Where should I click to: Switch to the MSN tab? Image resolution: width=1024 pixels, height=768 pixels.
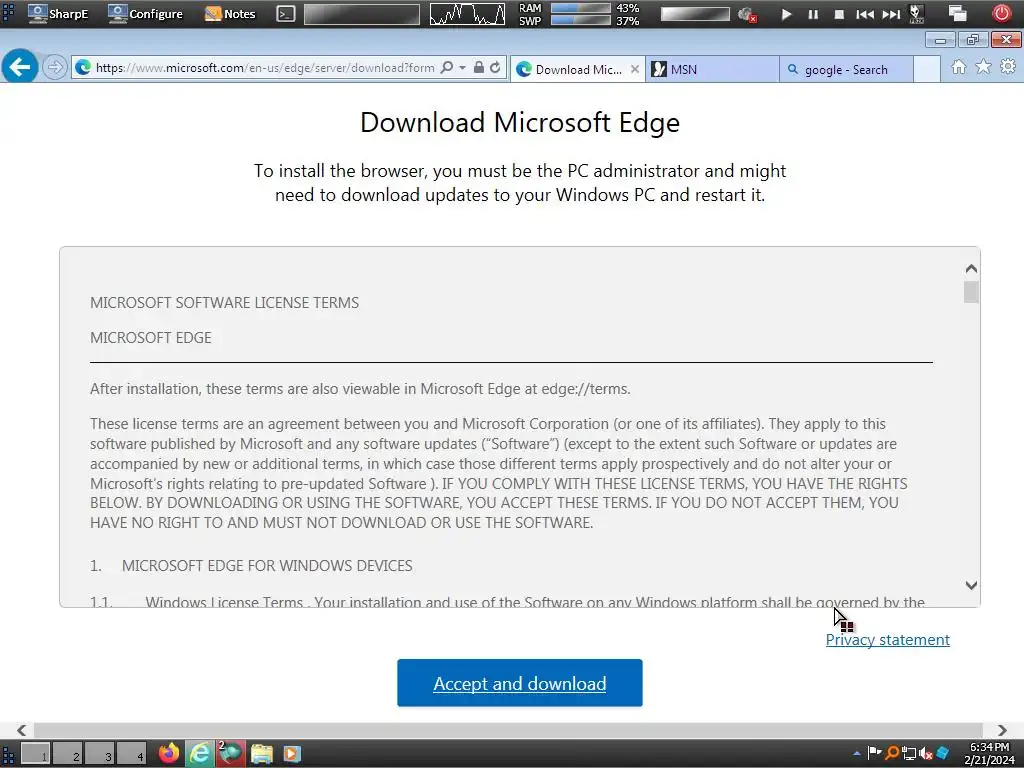[712, 69]
